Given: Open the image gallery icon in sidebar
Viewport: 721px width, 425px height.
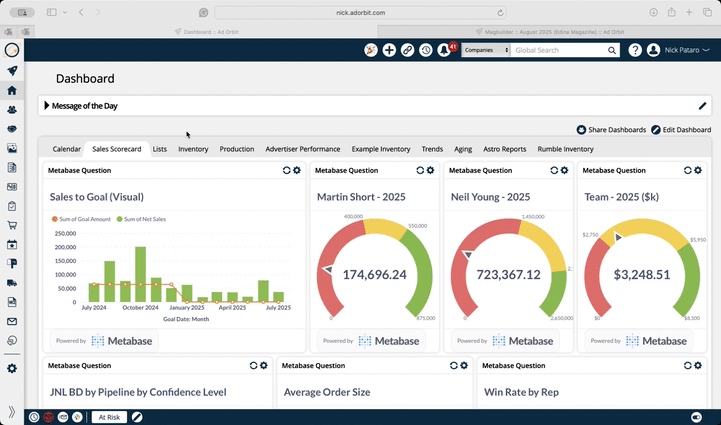Looking at the screenshot, I should (x=12, y=148).
